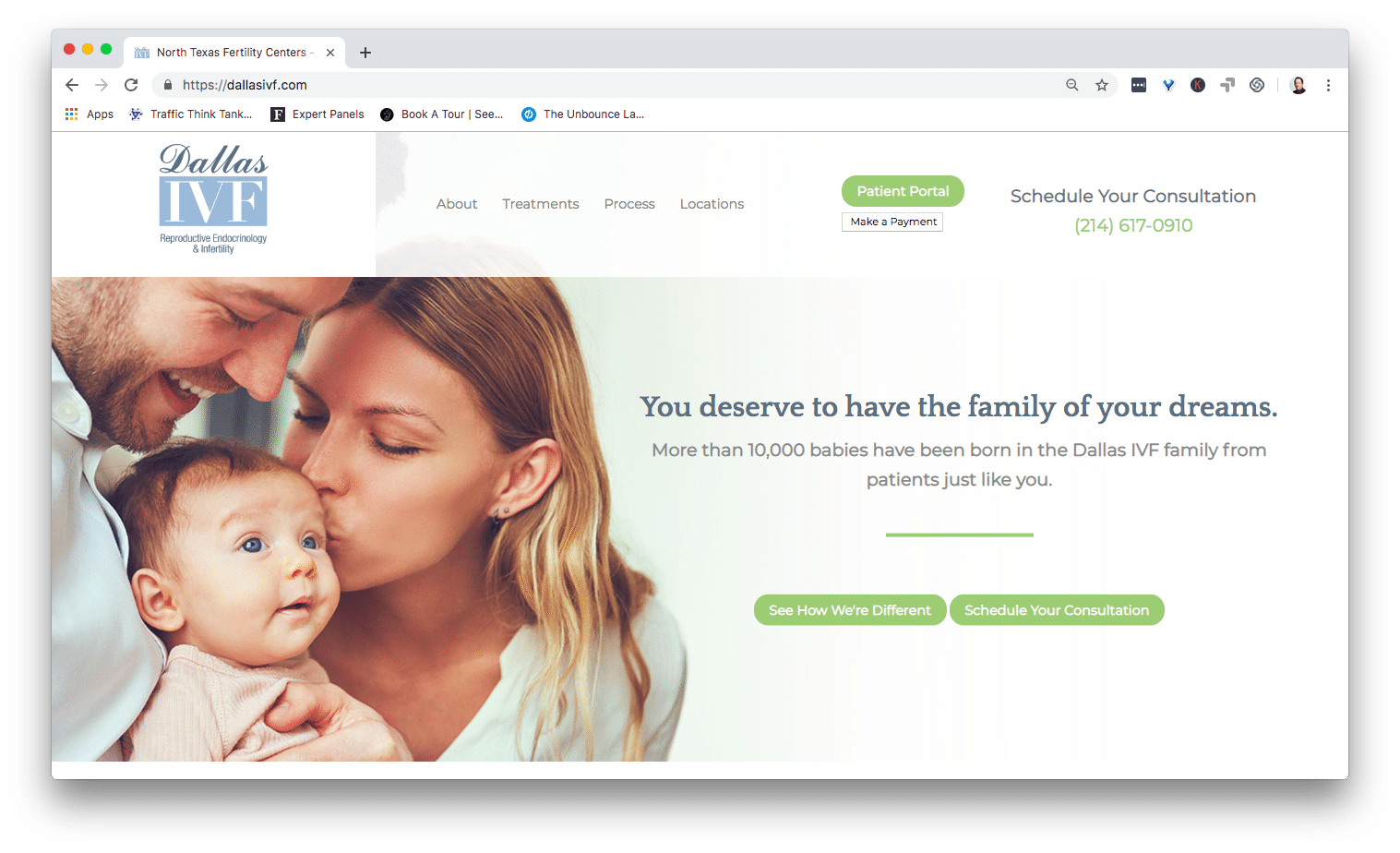The image size is (1400, 853).
Task: Call the (214) 617-0910 phone link
Action: tap(1133, 225)
